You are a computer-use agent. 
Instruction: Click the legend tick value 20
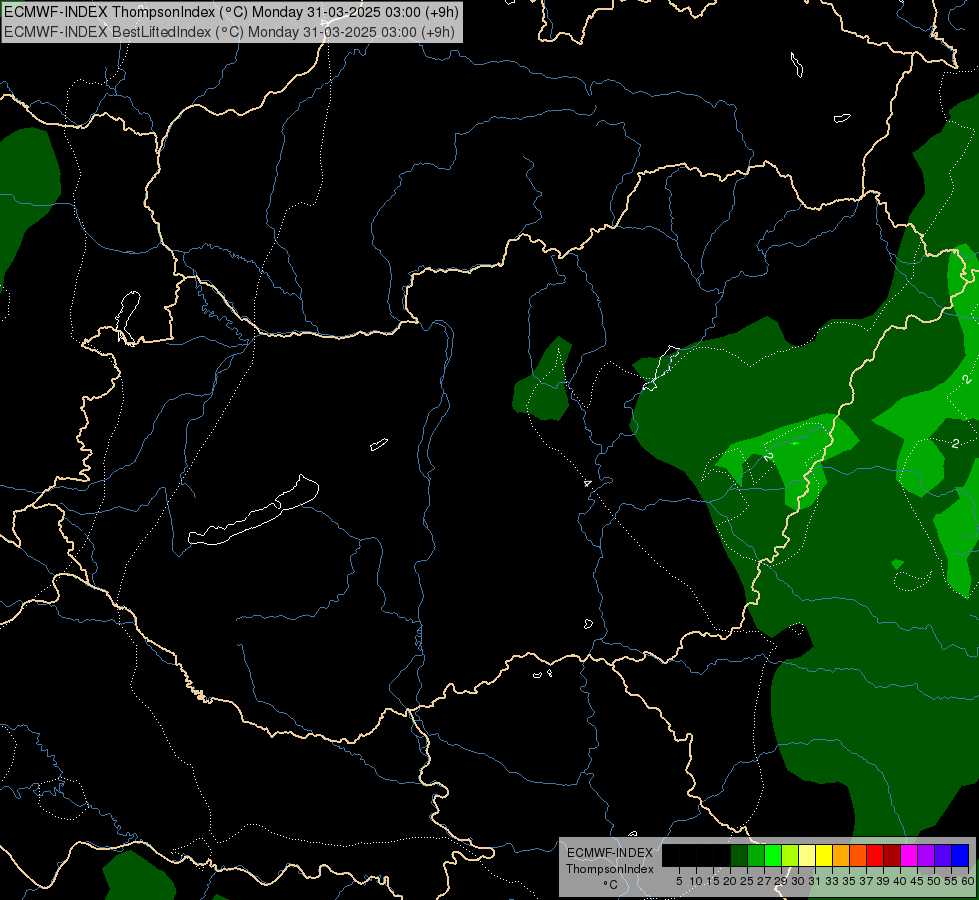click(730, 881)
